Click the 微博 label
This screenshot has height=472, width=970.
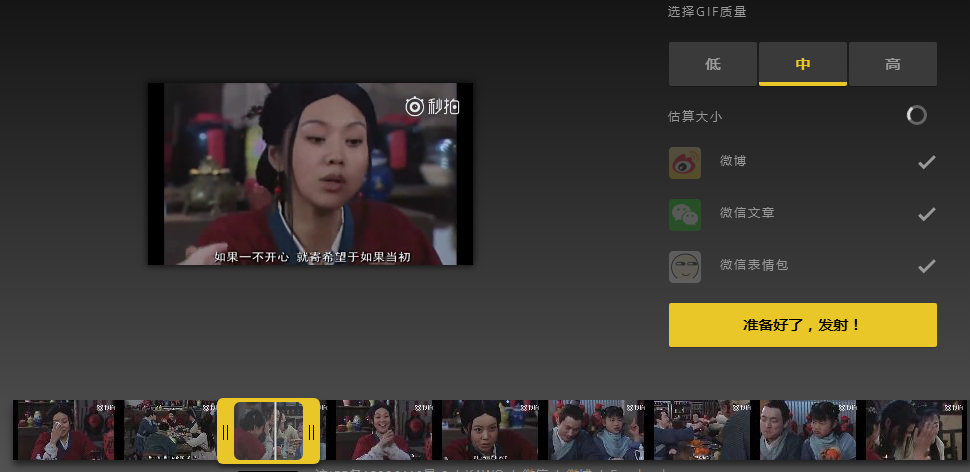click(x=733, y=161)
